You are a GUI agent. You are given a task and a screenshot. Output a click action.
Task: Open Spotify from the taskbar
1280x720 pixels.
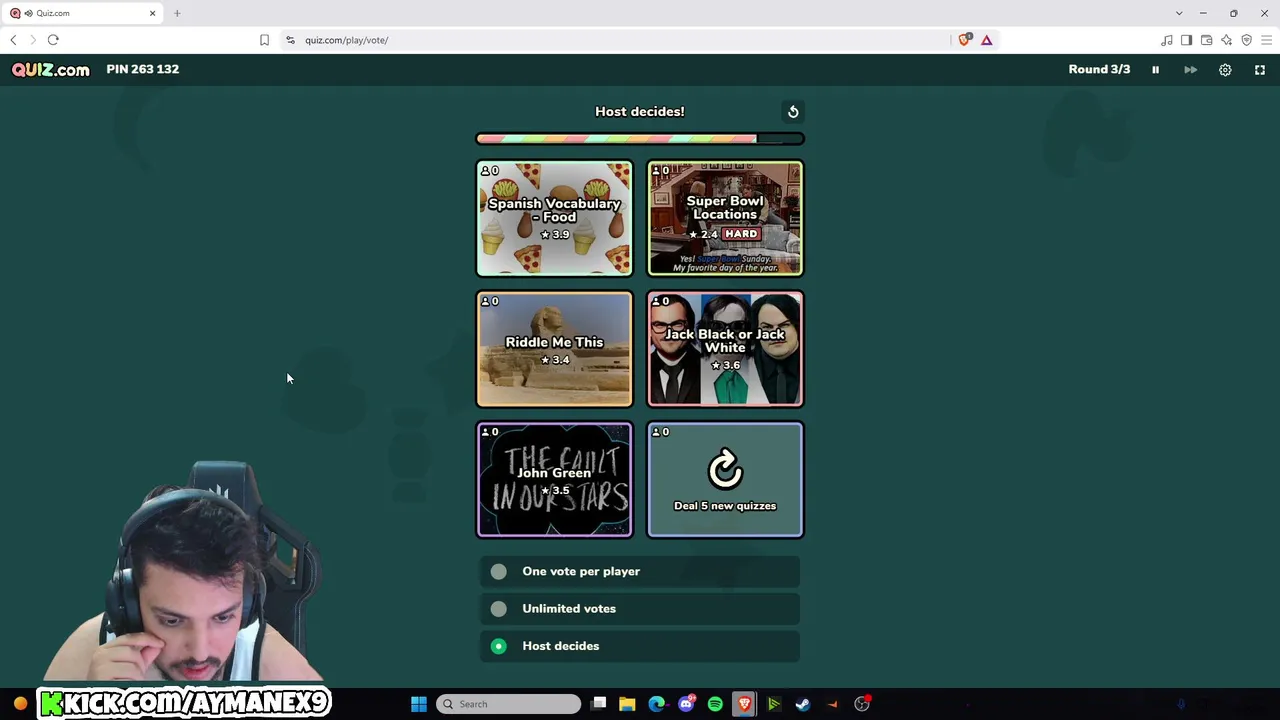(x=715, y=704)
